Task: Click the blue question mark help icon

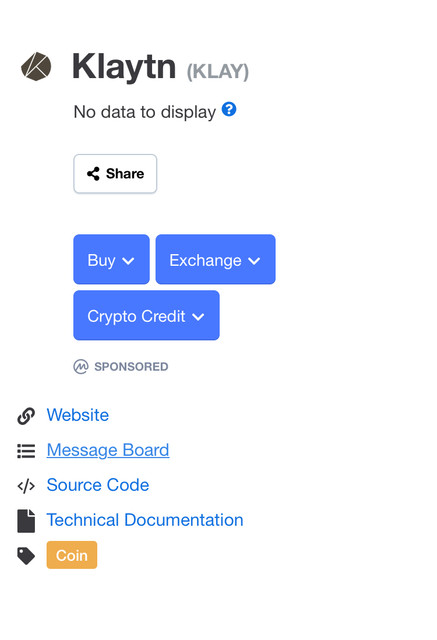Action: pos(229,109)
